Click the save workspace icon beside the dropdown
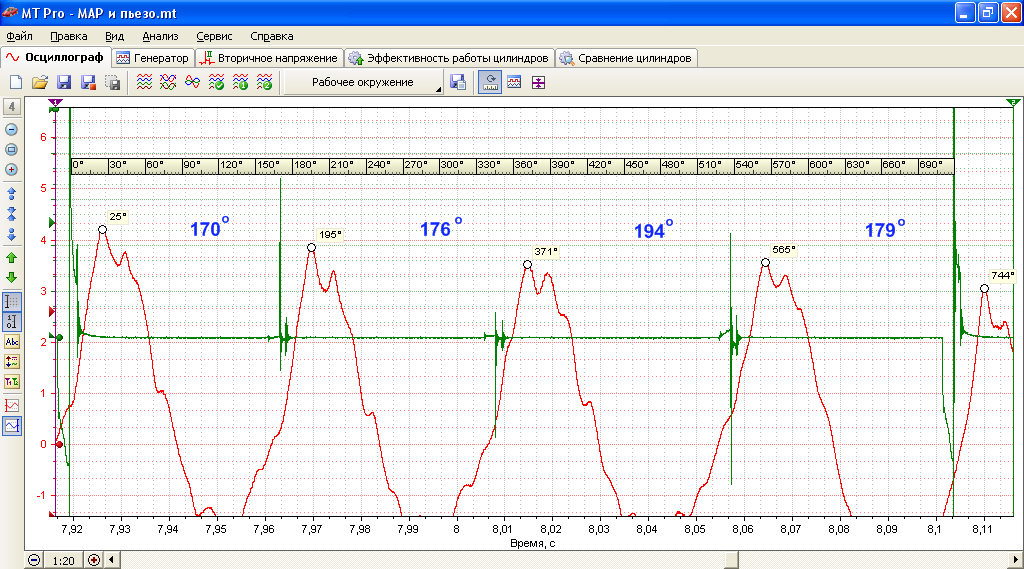Screen dimensions: 1024x569 458,82
